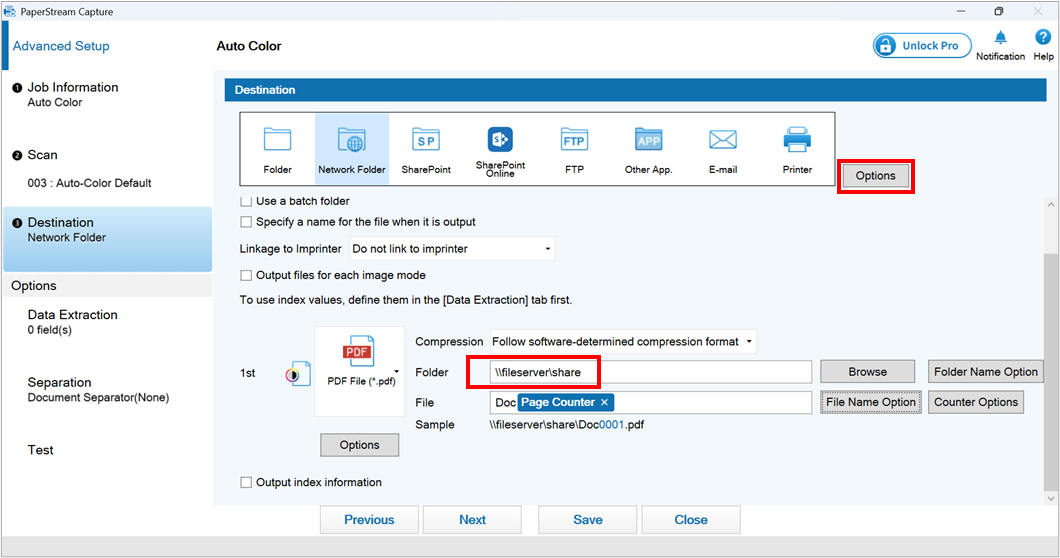Check Specify a name for the file when output
Viewport: 1060px width, 558px height.
[x=246, y=222]
